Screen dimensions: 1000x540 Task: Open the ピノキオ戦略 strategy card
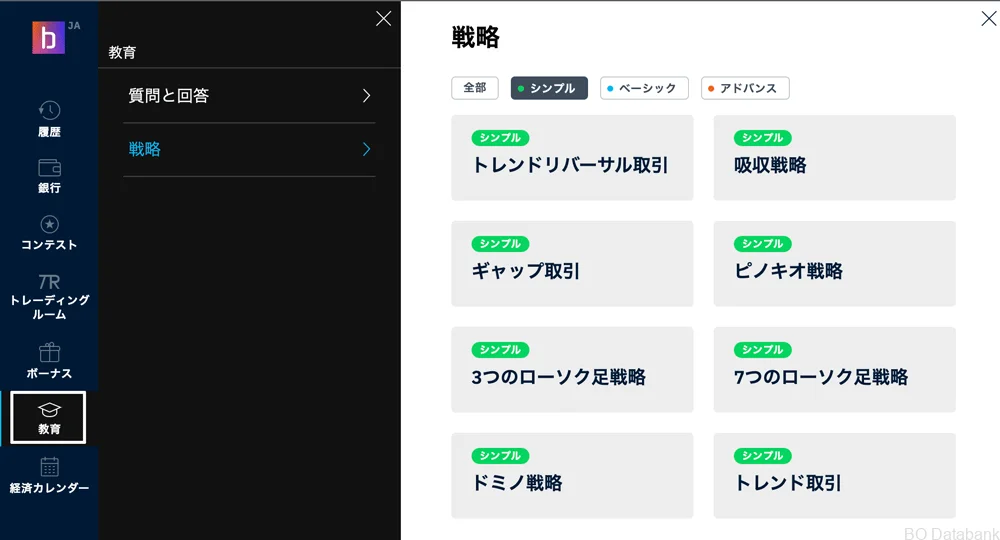(834, 264)
